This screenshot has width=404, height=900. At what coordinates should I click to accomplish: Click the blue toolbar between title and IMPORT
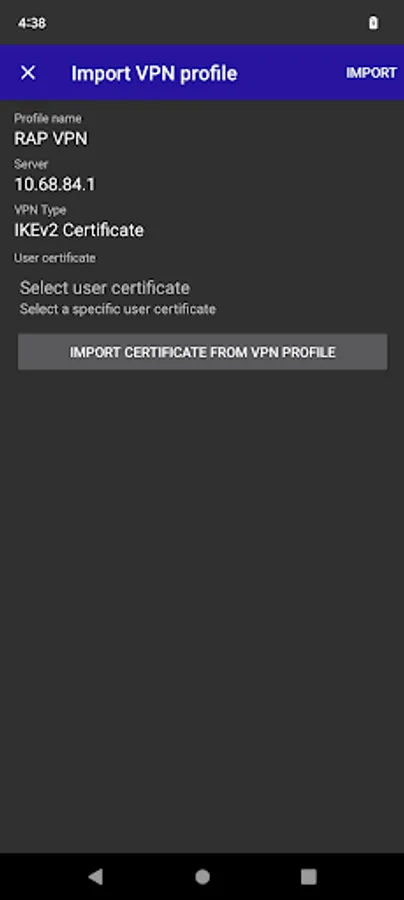point(291,73)
